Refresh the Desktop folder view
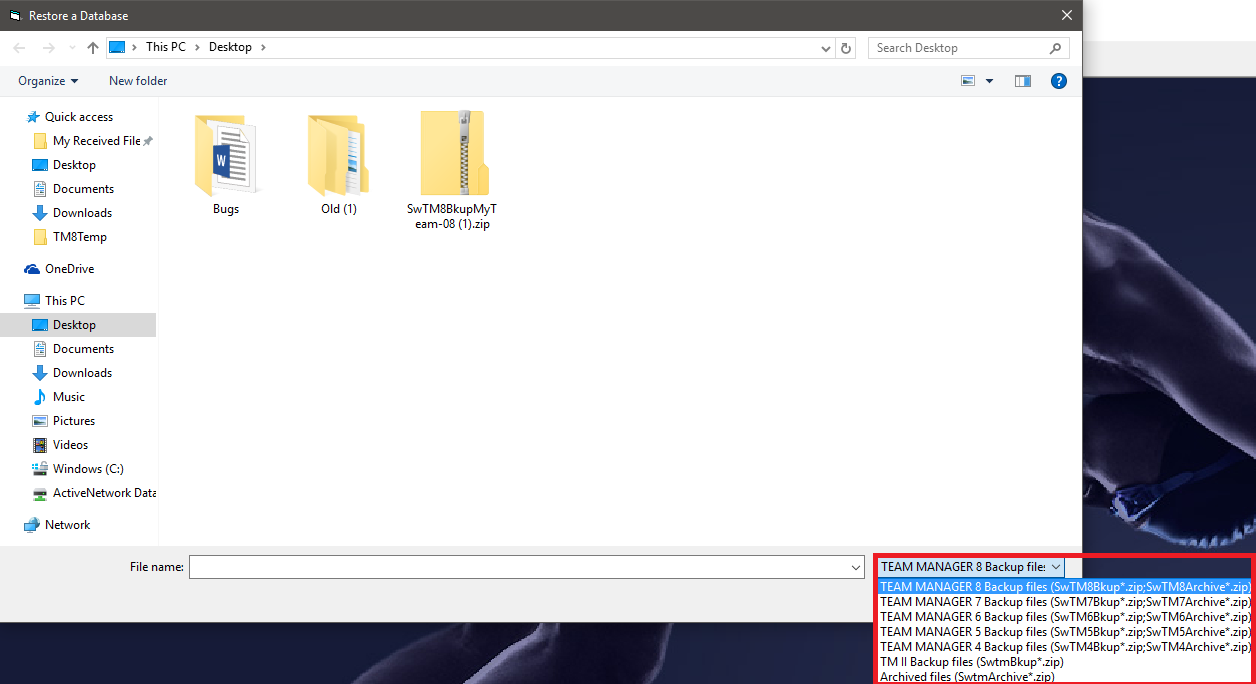The width and height of the screenshot is (1256, 684). pos(846,48)
